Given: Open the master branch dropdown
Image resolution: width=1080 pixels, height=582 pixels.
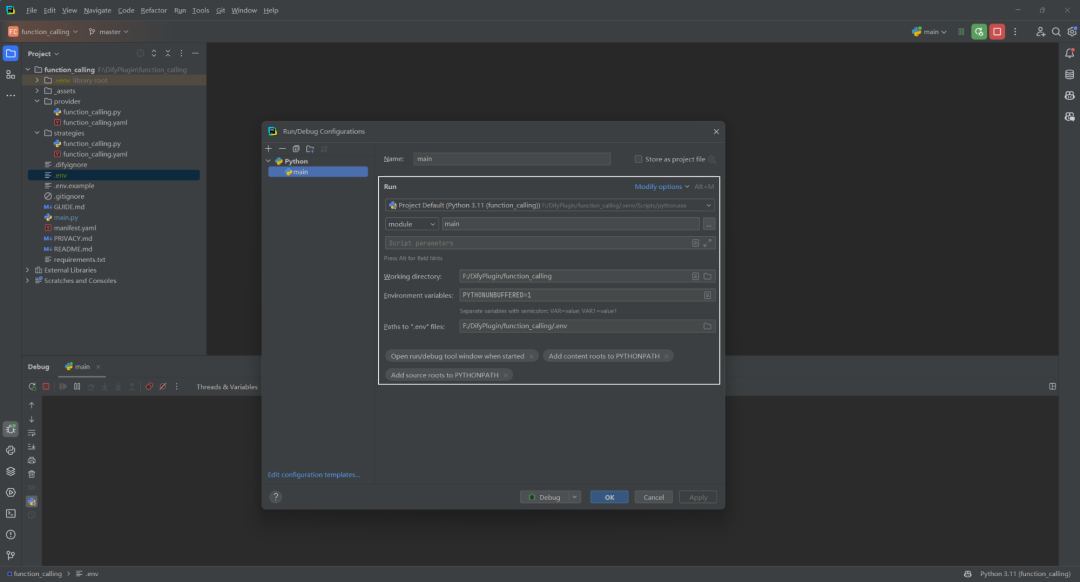Looking at the screenshot, I should [x=109, y=32].
